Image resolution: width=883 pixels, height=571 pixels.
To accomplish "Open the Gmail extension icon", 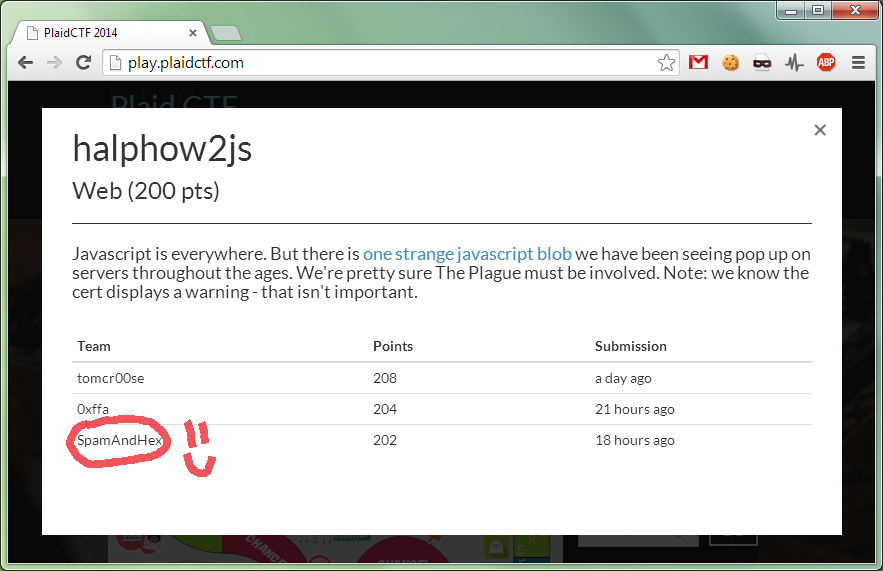I will 698,62.
